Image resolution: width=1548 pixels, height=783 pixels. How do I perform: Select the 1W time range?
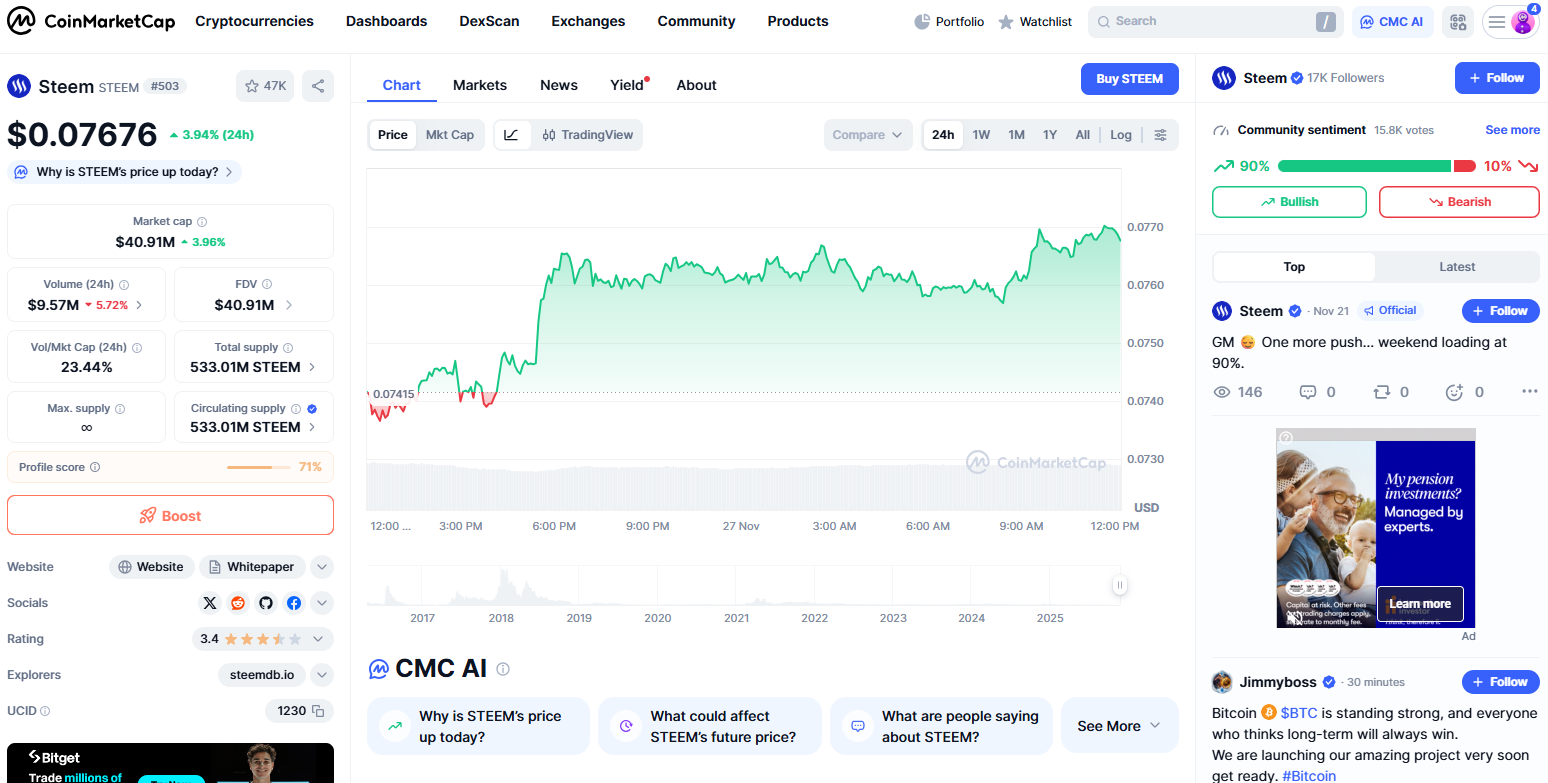(x=981, y=135)
